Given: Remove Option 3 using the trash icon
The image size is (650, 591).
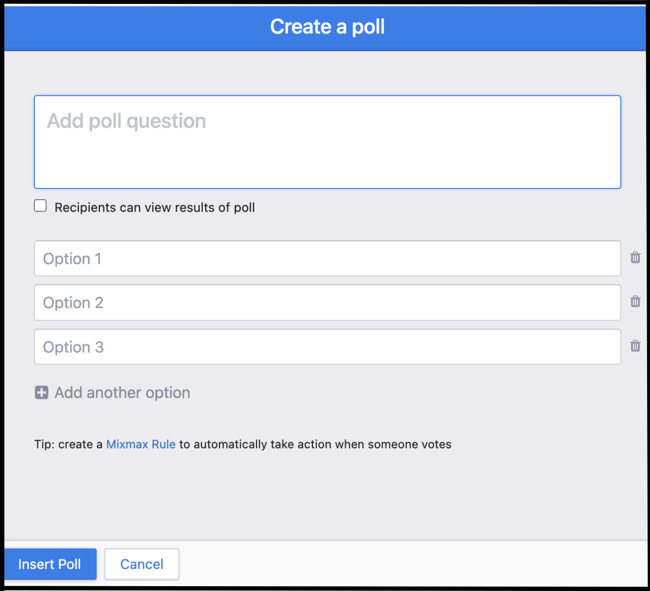Looking at the screenshot, I should point(635,346).
